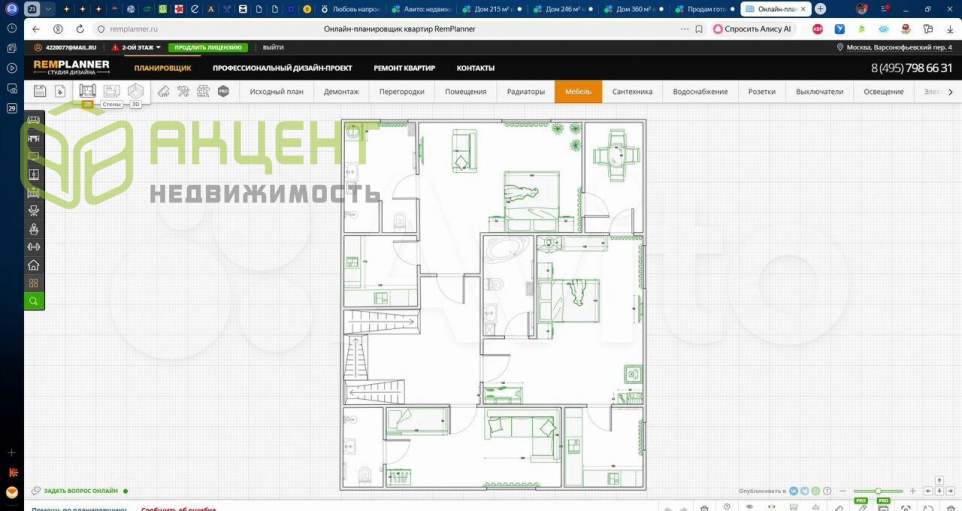The height and width of the screenshot is (511, 962).
Task: Click the green search icon in sidebar
Action: [34, 301]
